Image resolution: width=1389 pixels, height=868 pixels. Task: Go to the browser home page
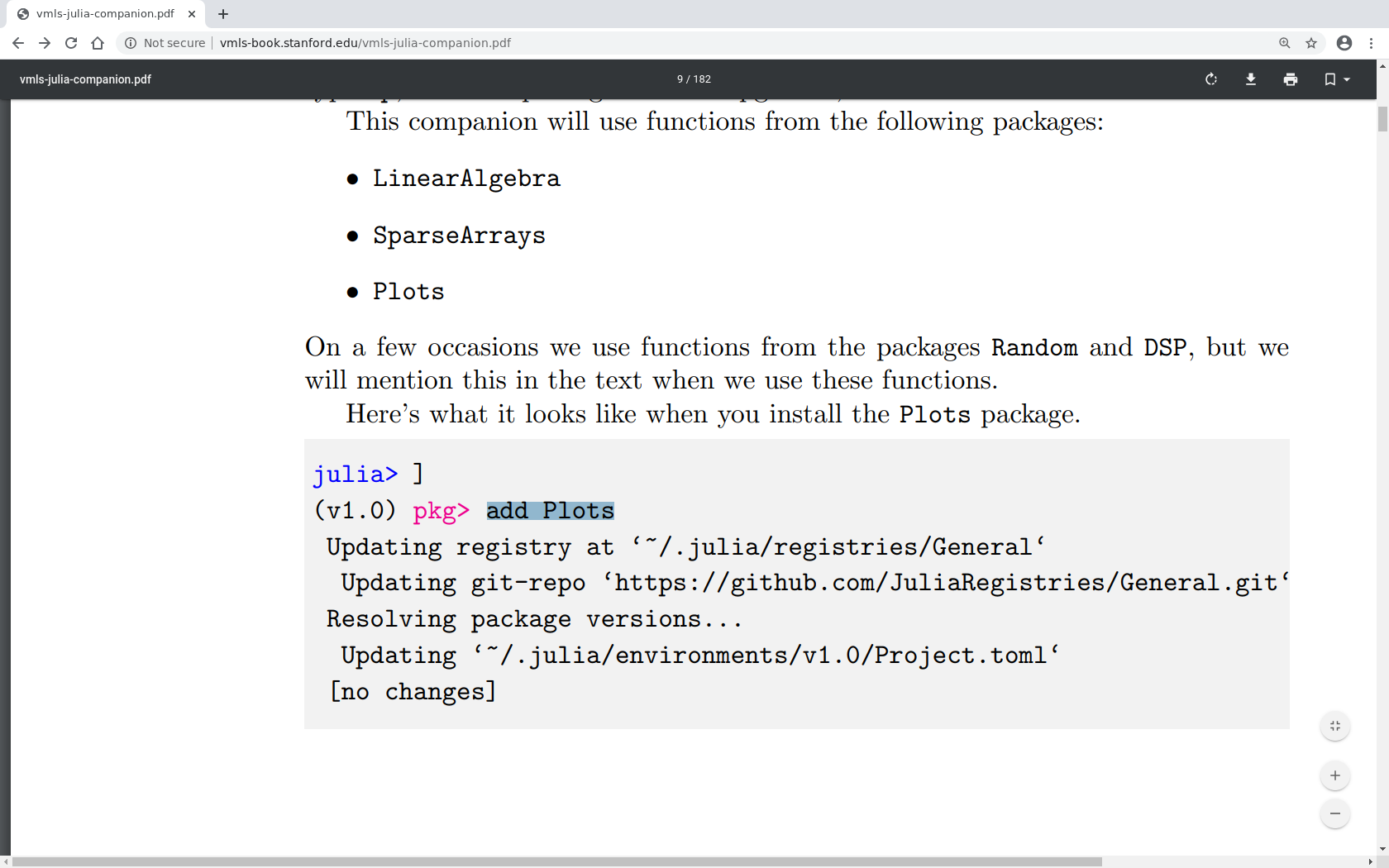[98, 43]
